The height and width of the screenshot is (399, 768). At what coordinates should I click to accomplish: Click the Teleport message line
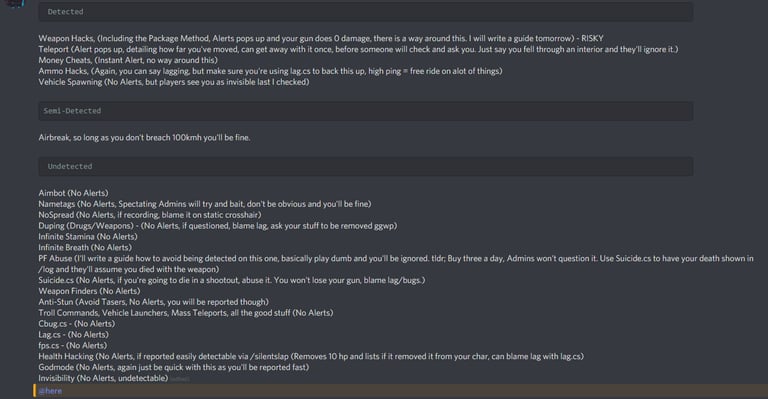click(358, 49)
